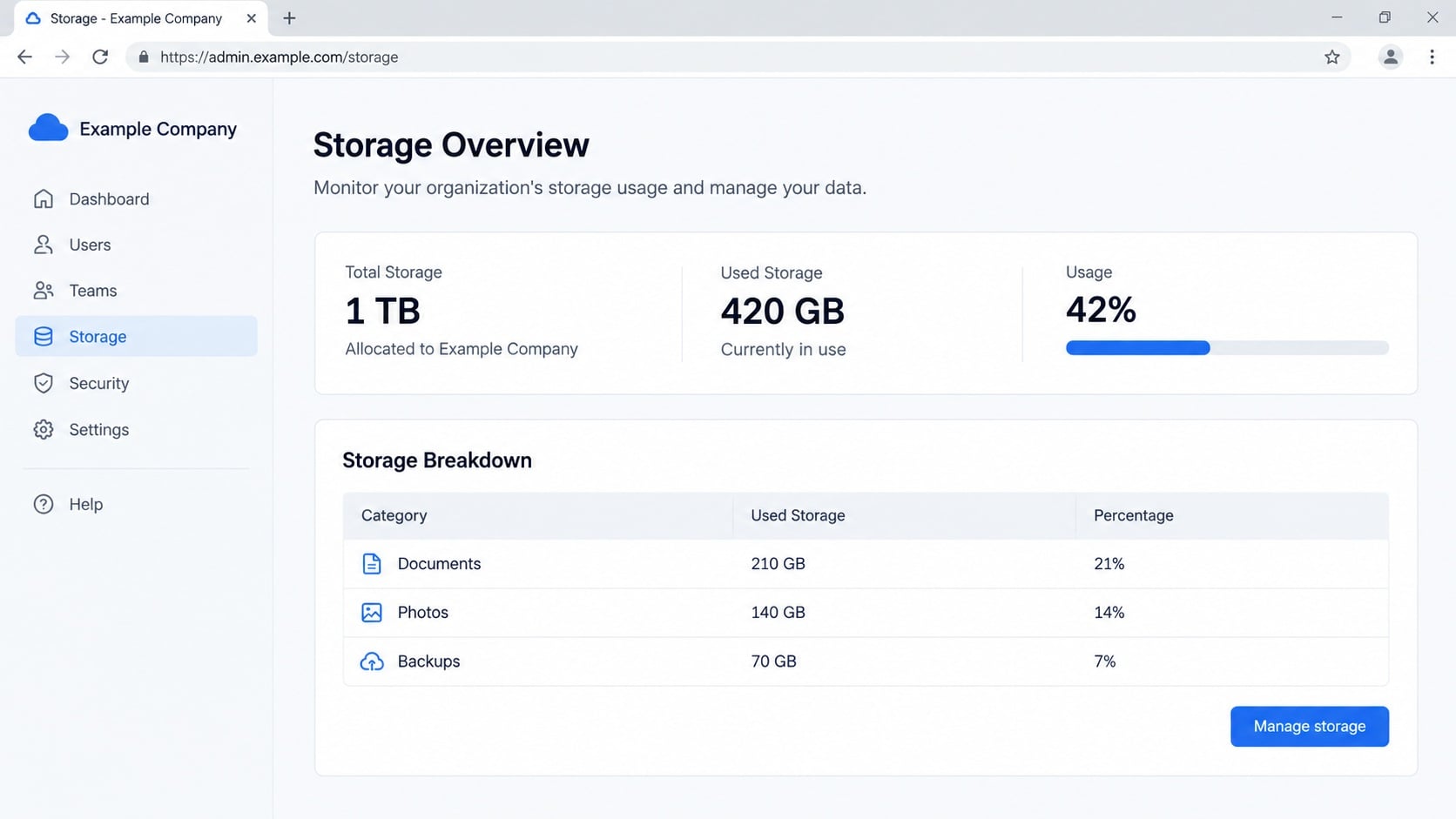The width and height of the screenshot is (1456, 819).
Task: Click the 21% percentage cell
Action: (x=1109, y=564)
